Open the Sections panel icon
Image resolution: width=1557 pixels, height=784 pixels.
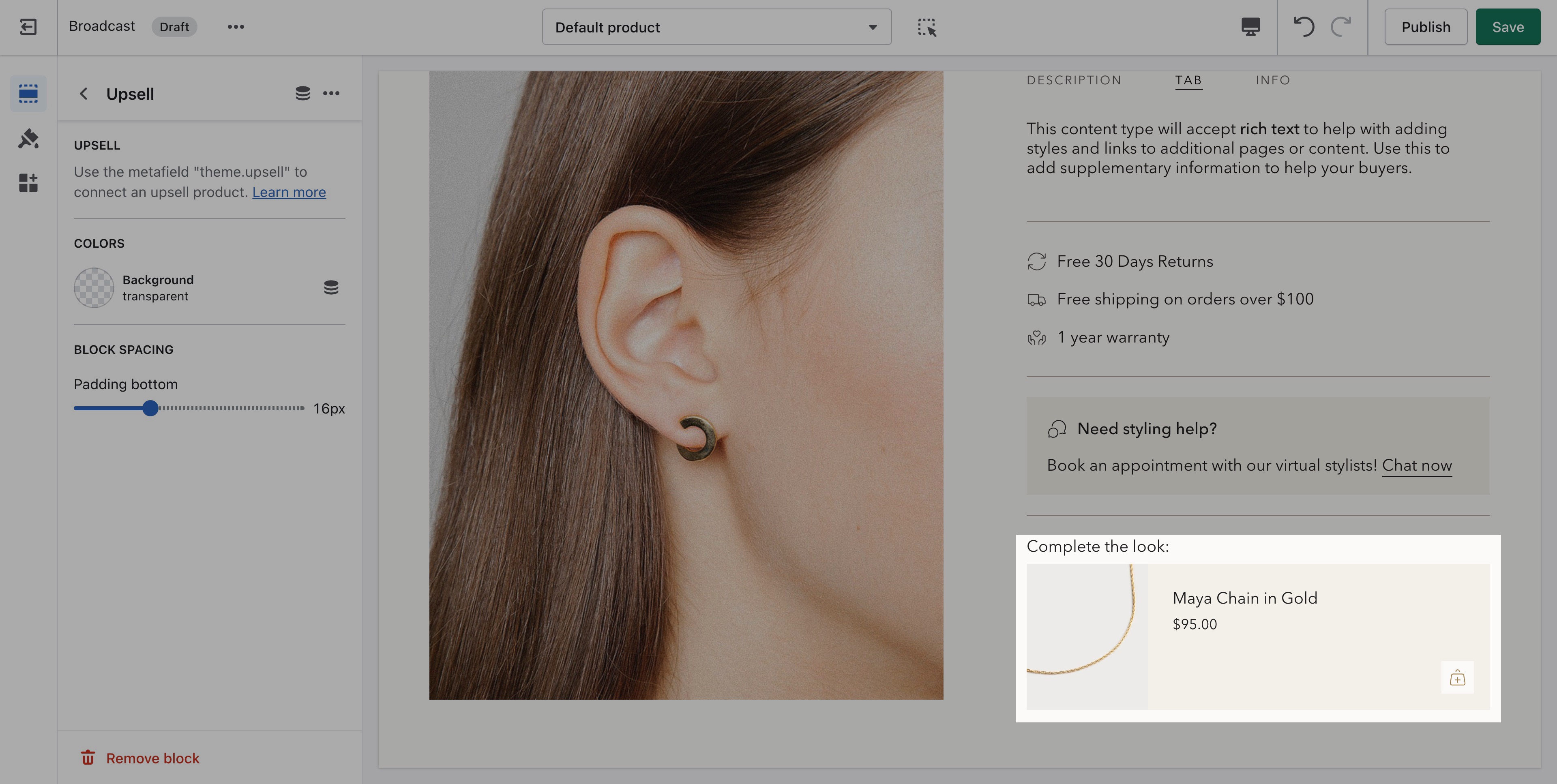(28, 93)
